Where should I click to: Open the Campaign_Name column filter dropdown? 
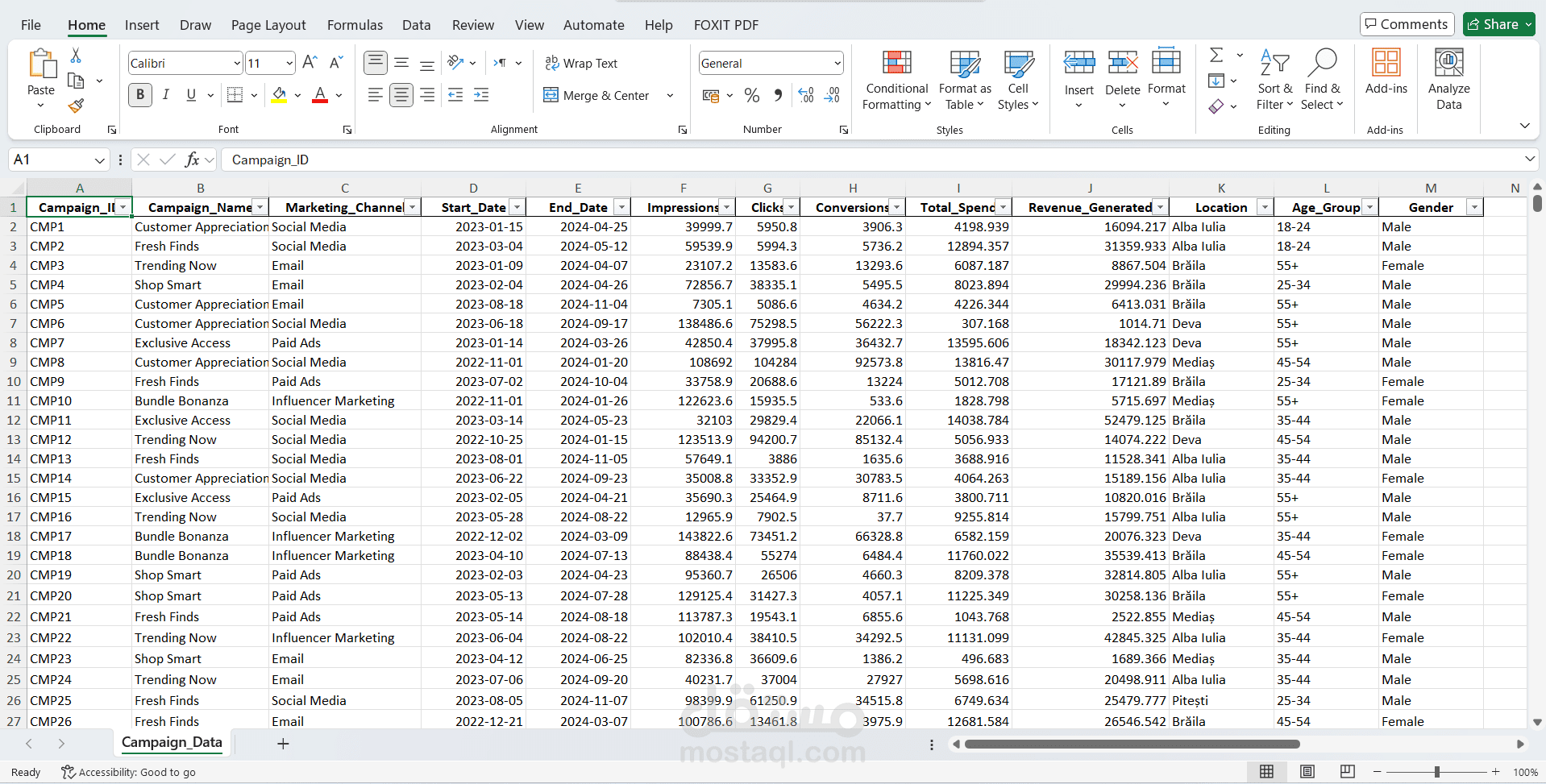[x=260, y=208]
